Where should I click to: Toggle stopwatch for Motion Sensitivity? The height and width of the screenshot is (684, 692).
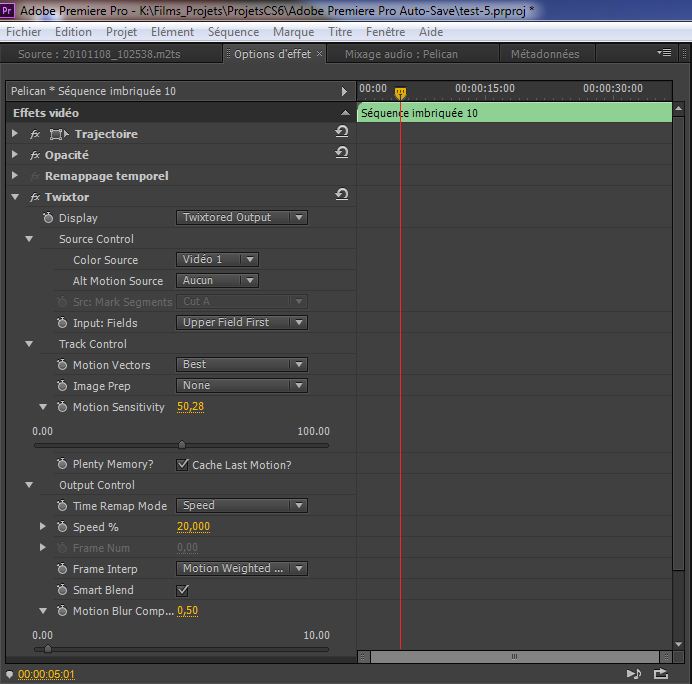62,407
